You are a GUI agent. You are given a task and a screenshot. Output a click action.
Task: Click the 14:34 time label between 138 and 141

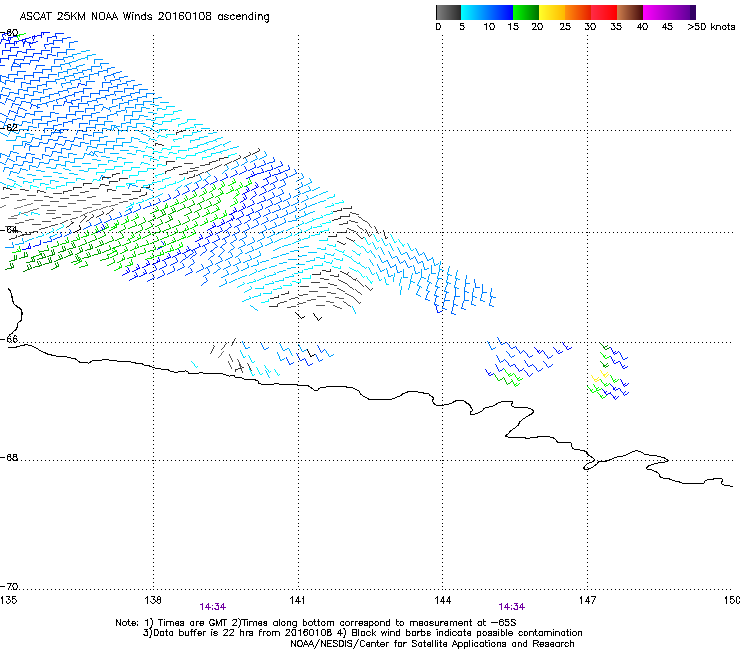coord(212,607)
